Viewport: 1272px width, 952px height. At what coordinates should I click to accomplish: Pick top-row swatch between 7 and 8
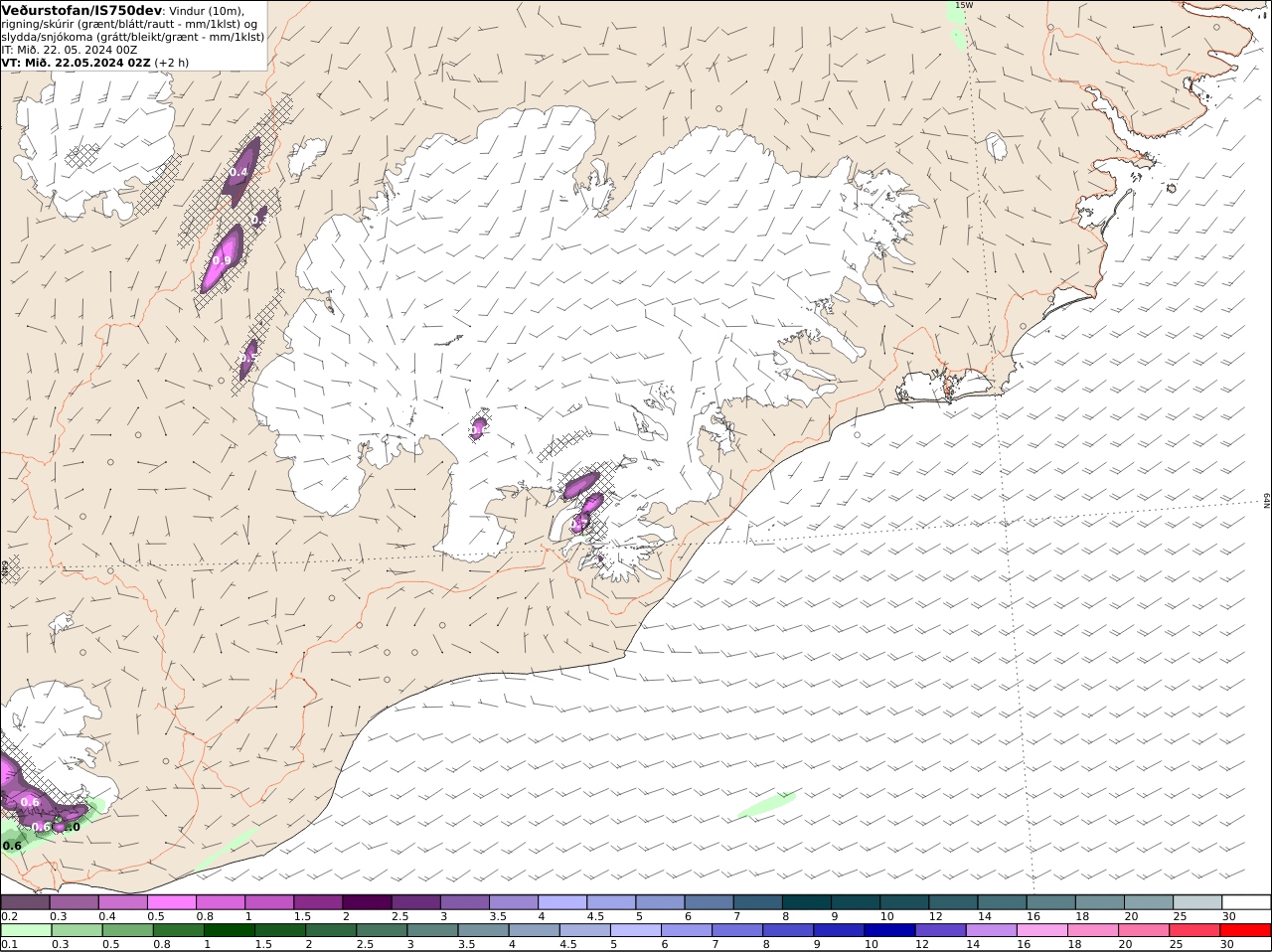(x=758, y=902)
